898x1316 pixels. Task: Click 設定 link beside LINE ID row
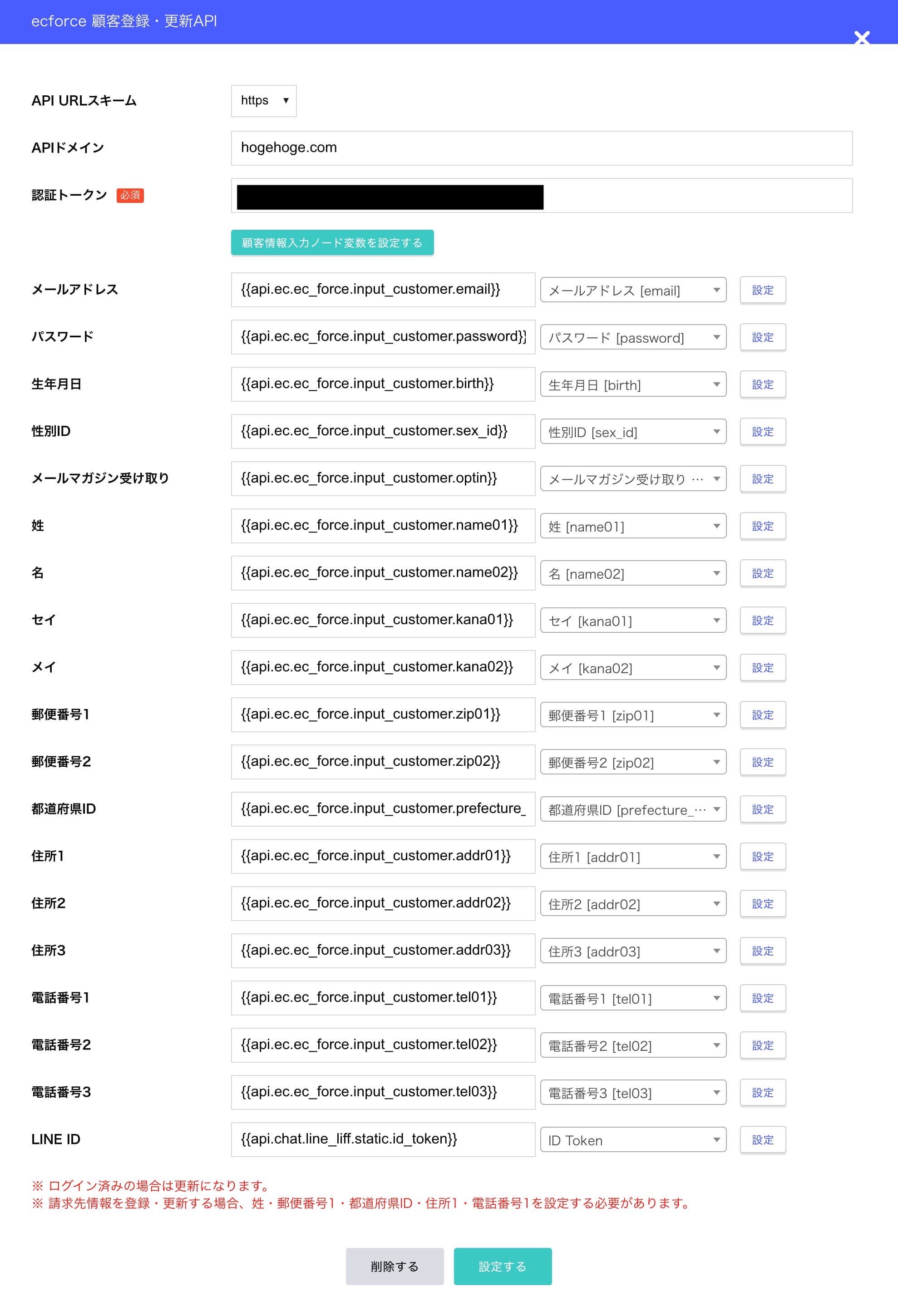pyautogui.click(x=763, y=1139)
